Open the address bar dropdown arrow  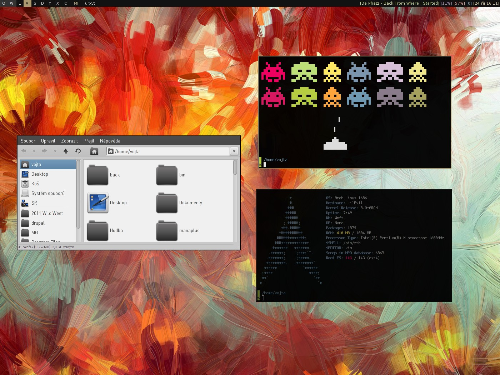[234, 151]
